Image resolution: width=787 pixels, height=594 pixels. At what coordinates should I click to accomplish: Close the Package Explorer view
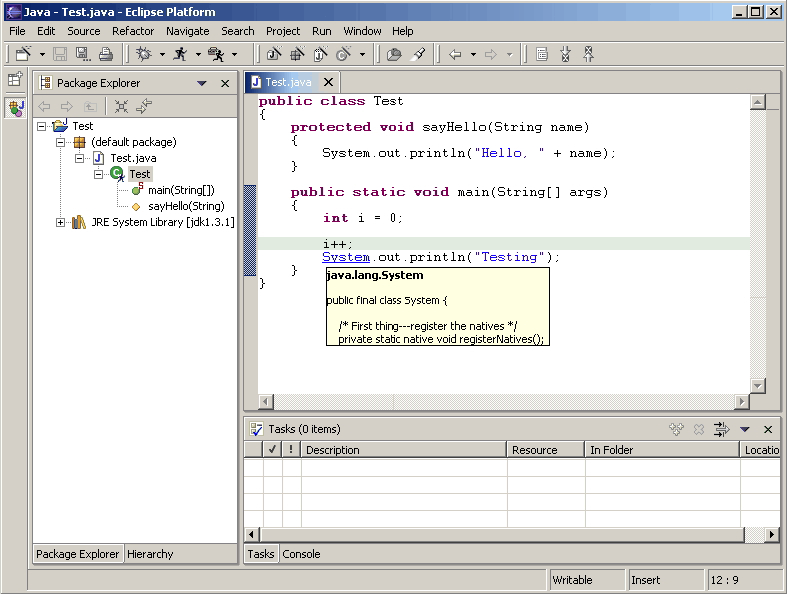click(225, 83)
